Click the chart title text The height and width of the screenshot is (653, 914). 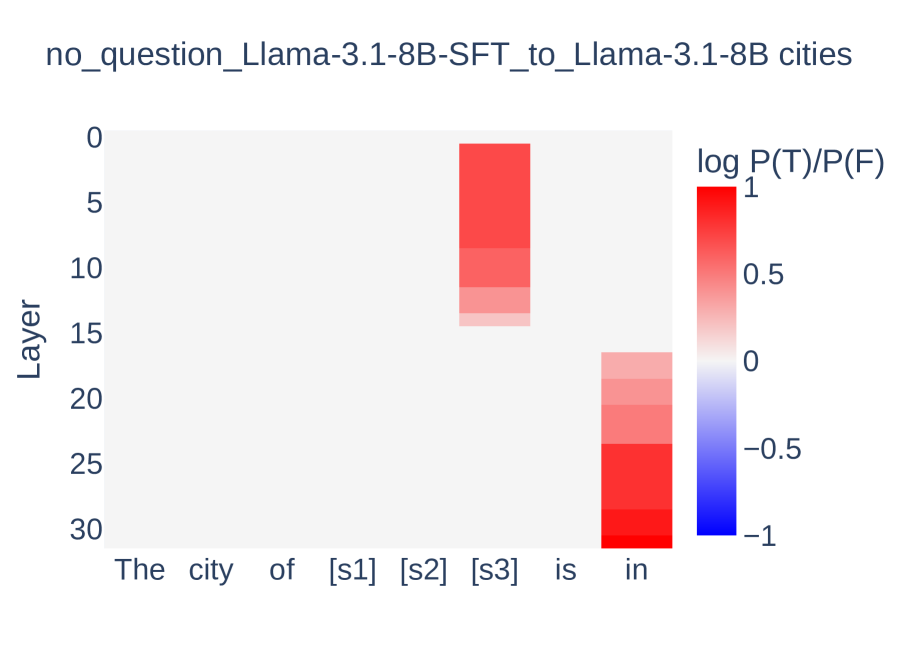[449, 55]
